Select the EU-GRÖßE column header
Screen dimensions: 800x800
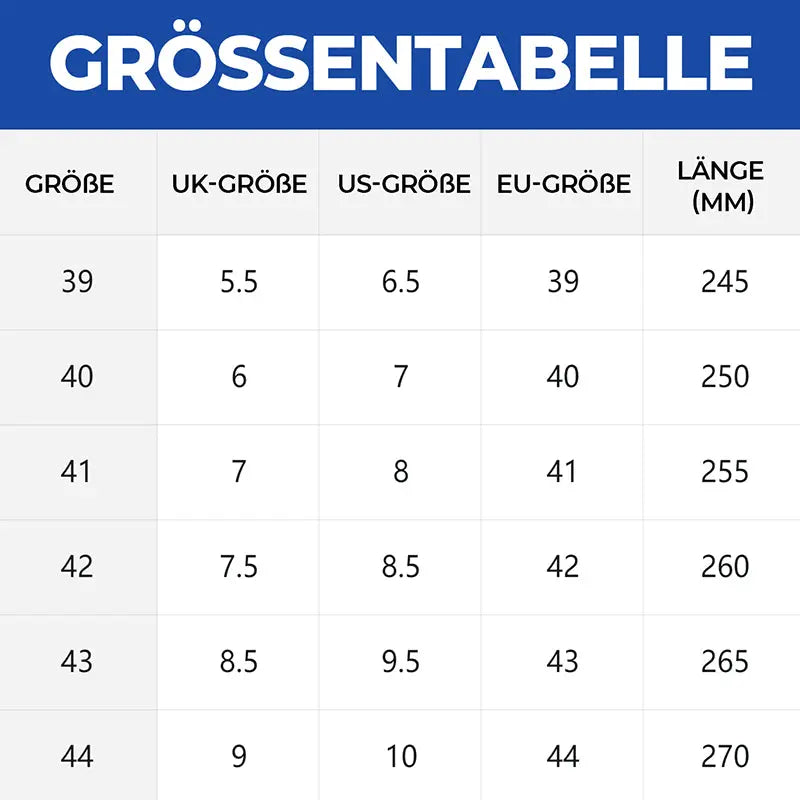coord(564,184)
